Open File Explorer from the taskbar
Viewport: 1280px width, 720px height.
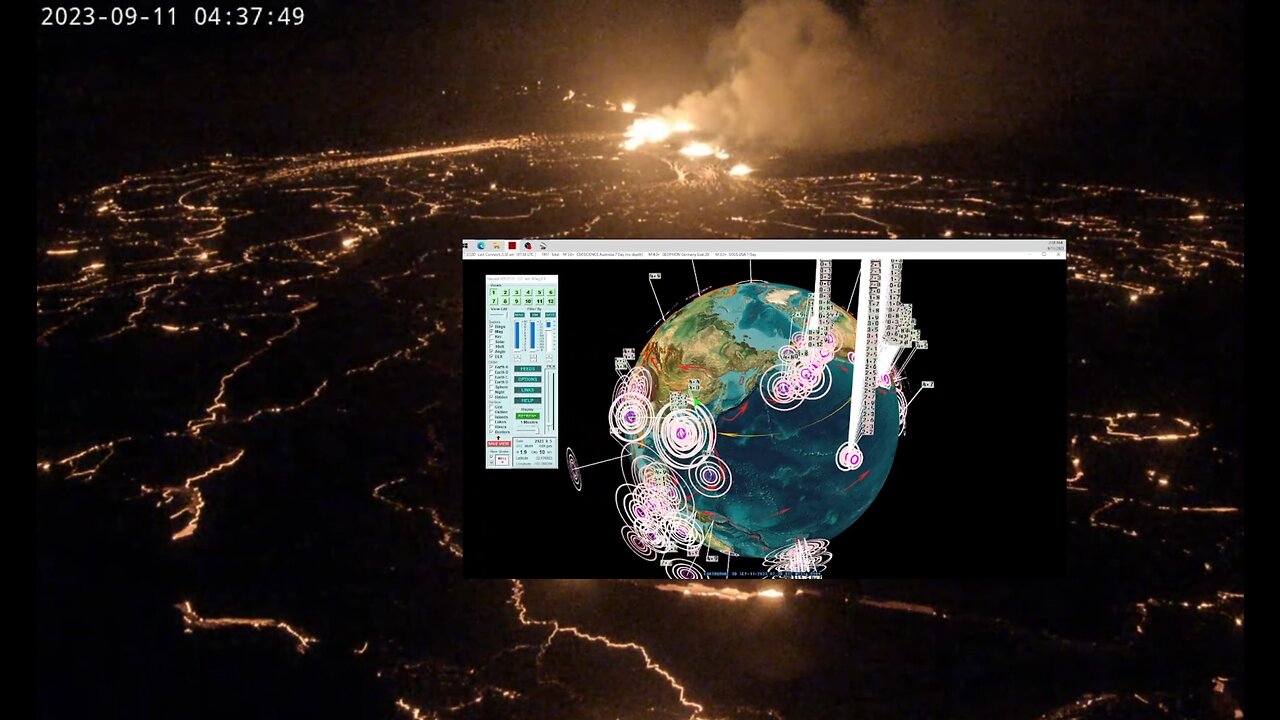(x=497, y=245)
